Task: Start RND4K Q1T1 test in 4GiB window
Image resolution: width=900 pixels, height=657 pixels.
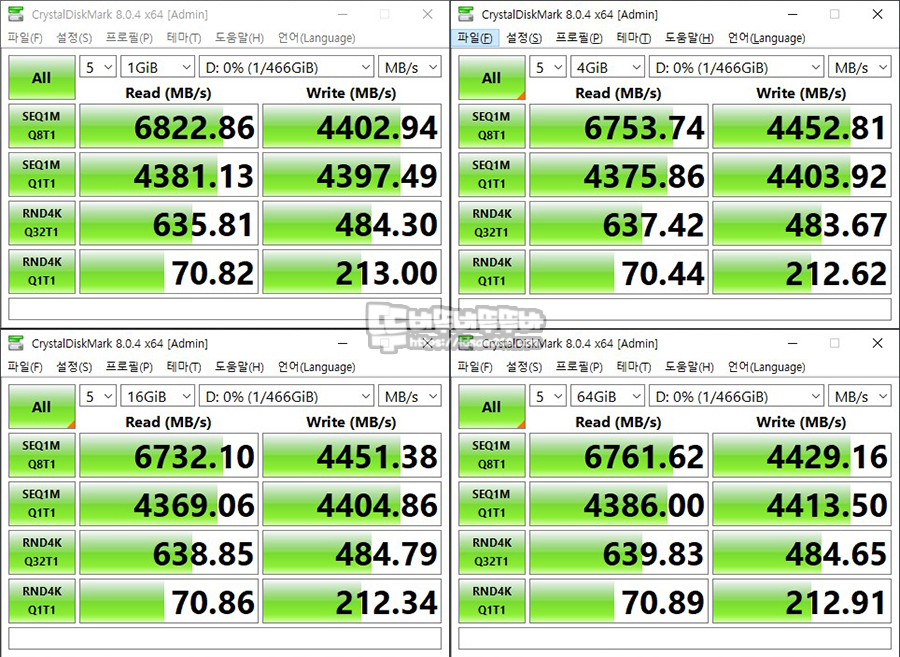Action: [491, 271]
